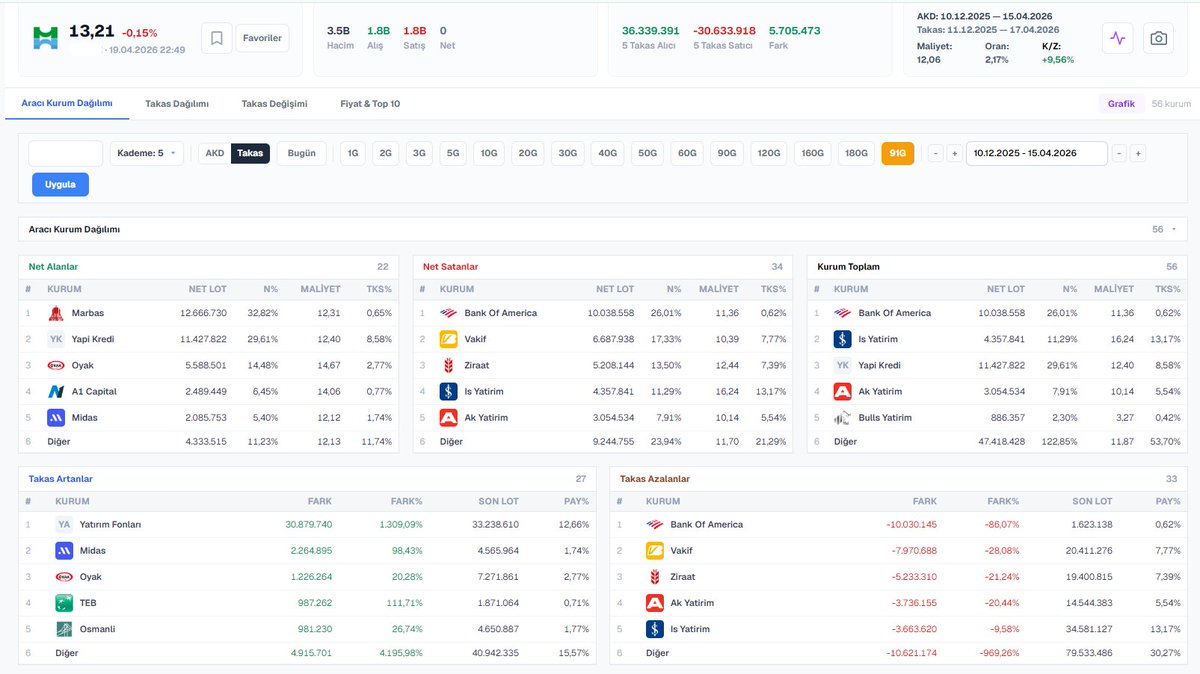Expand the Aracı Kurum Dağılımı 56 dropdown
This screenshot has width=1200, height=674.
(1165, 229)
